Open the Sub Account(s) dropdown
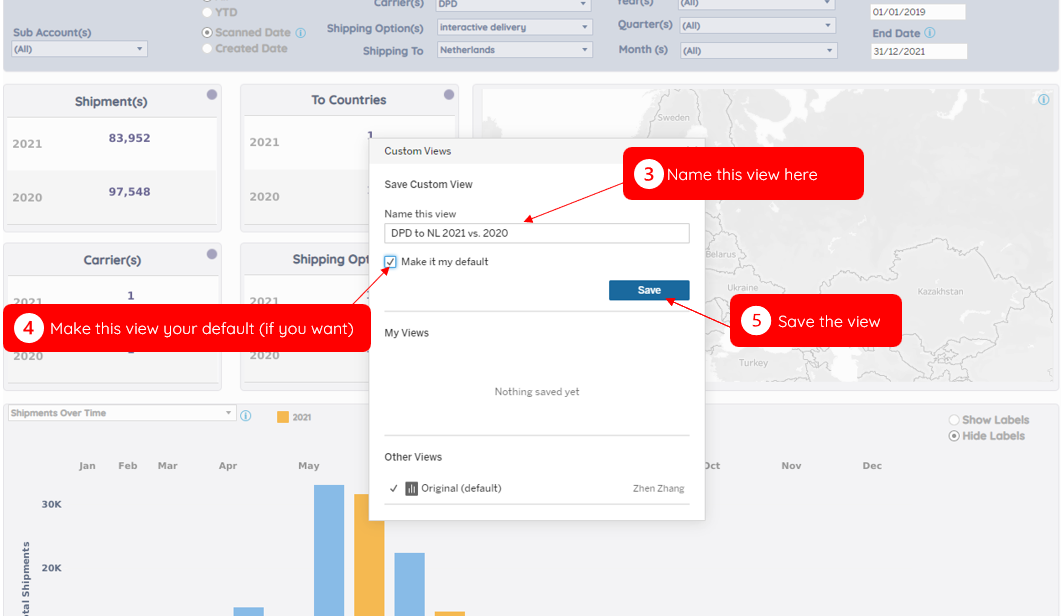This screenshot has height=616, width=1064. [79, 49]
